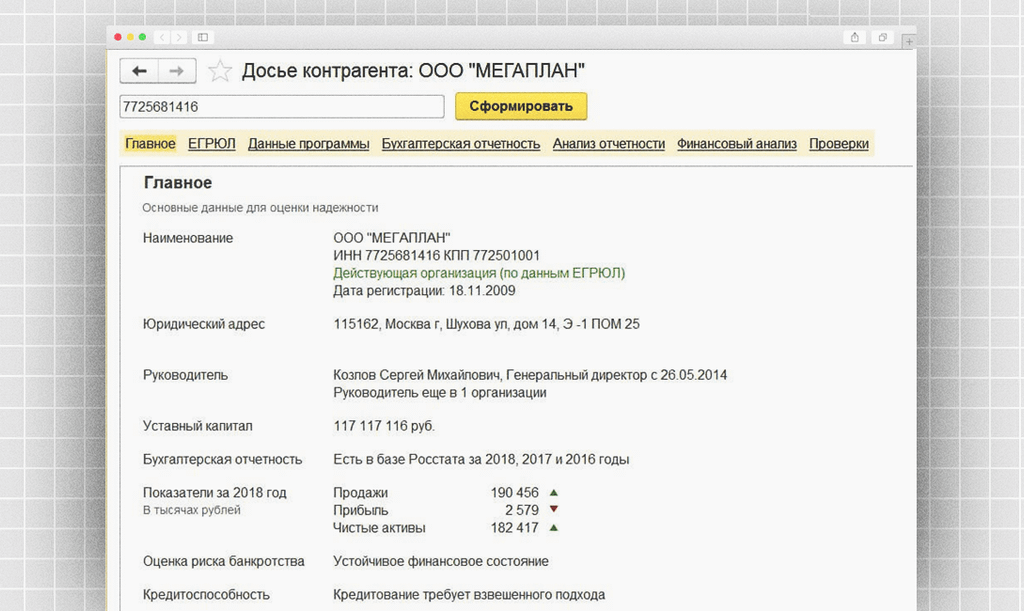The width and height of the screenshot is (1024, 611).
Task: Click the Оценка риска банкротства label
Action: coord(223,561)
